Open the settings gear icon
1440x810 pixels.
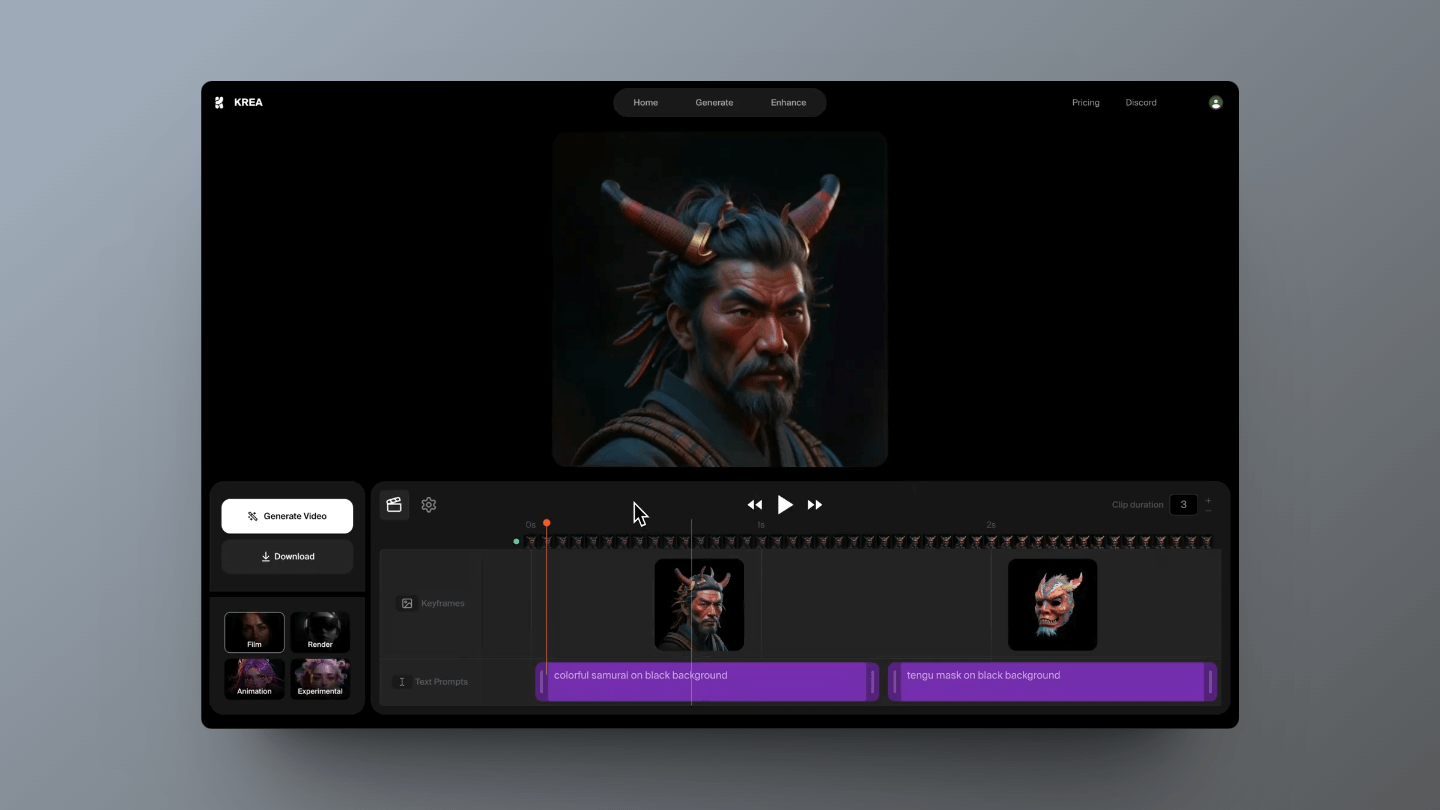(x=429, y=505)
